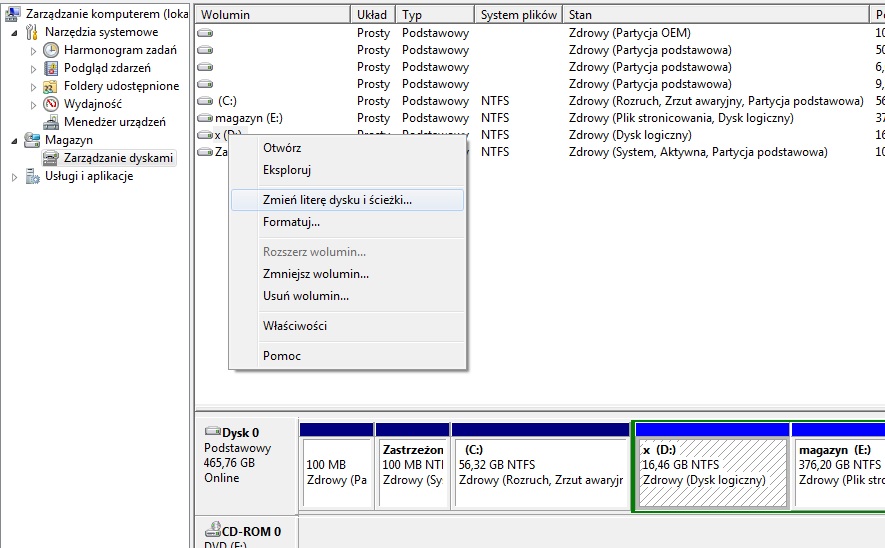The height and width of the screenshot is (548, 885).
Task: Click the Podgląd zdarzeń icon
Action: (x=51, y=68)
